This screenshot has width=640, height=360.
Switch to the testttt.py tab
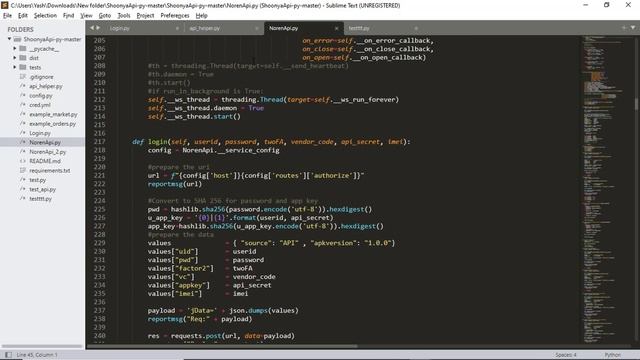coord(359,28)
